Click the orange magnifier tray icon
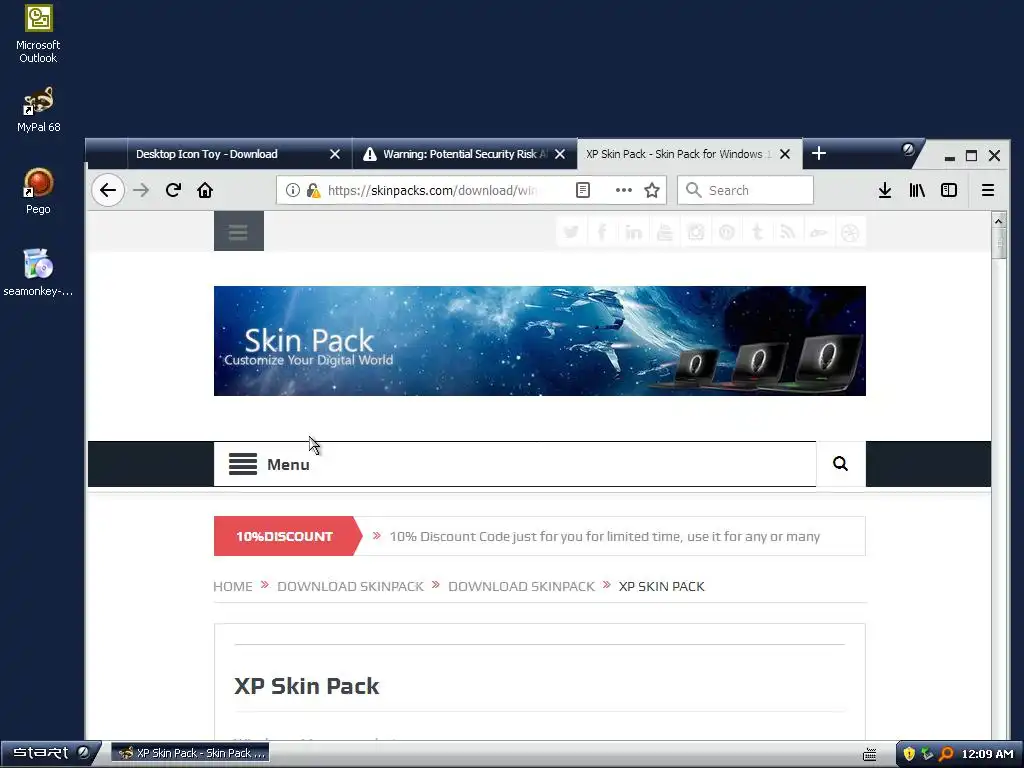Screen dimensions: 1024x768 click(x=946, y=754)
